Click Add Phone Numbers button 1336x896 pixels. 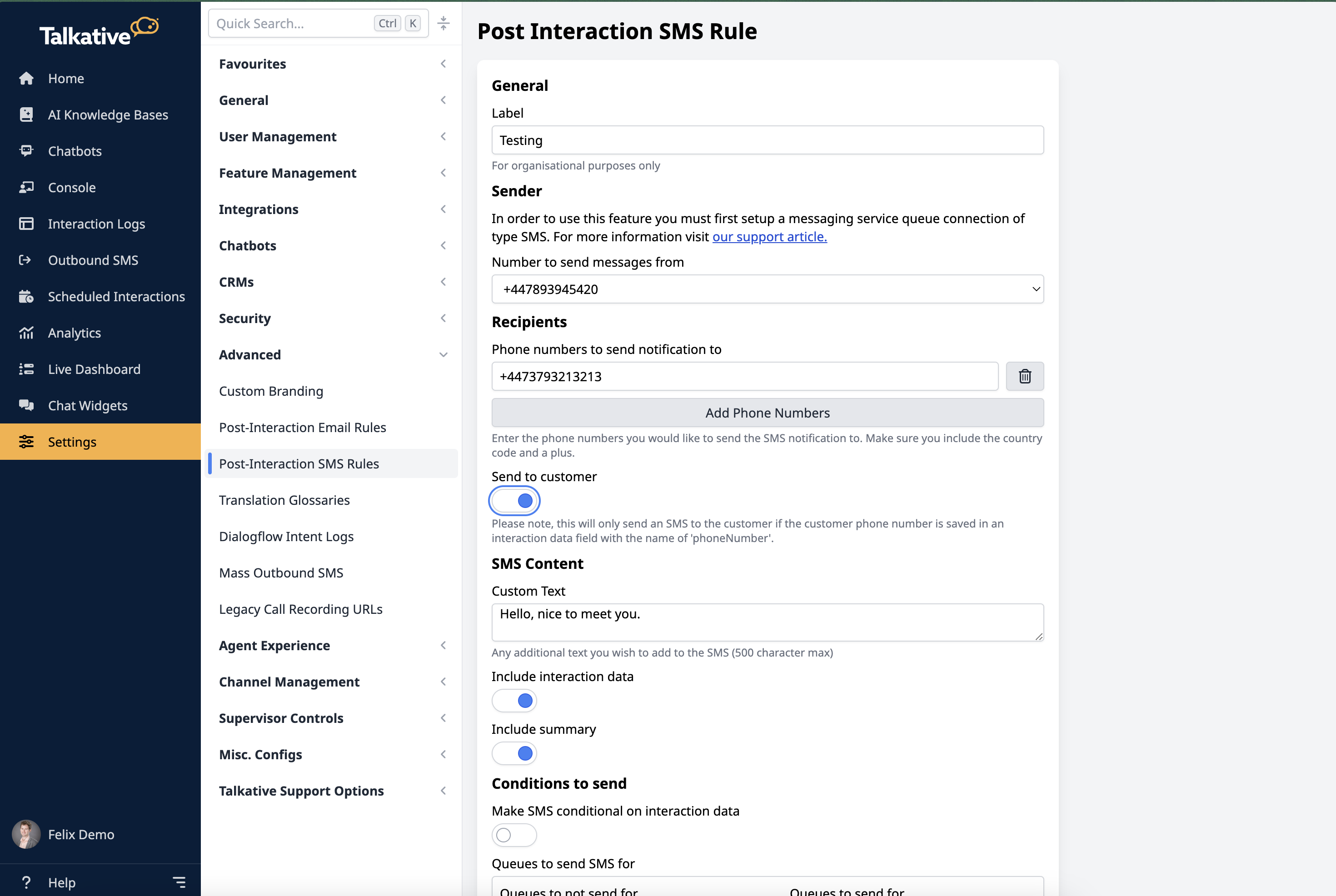[x=768, y=413]
